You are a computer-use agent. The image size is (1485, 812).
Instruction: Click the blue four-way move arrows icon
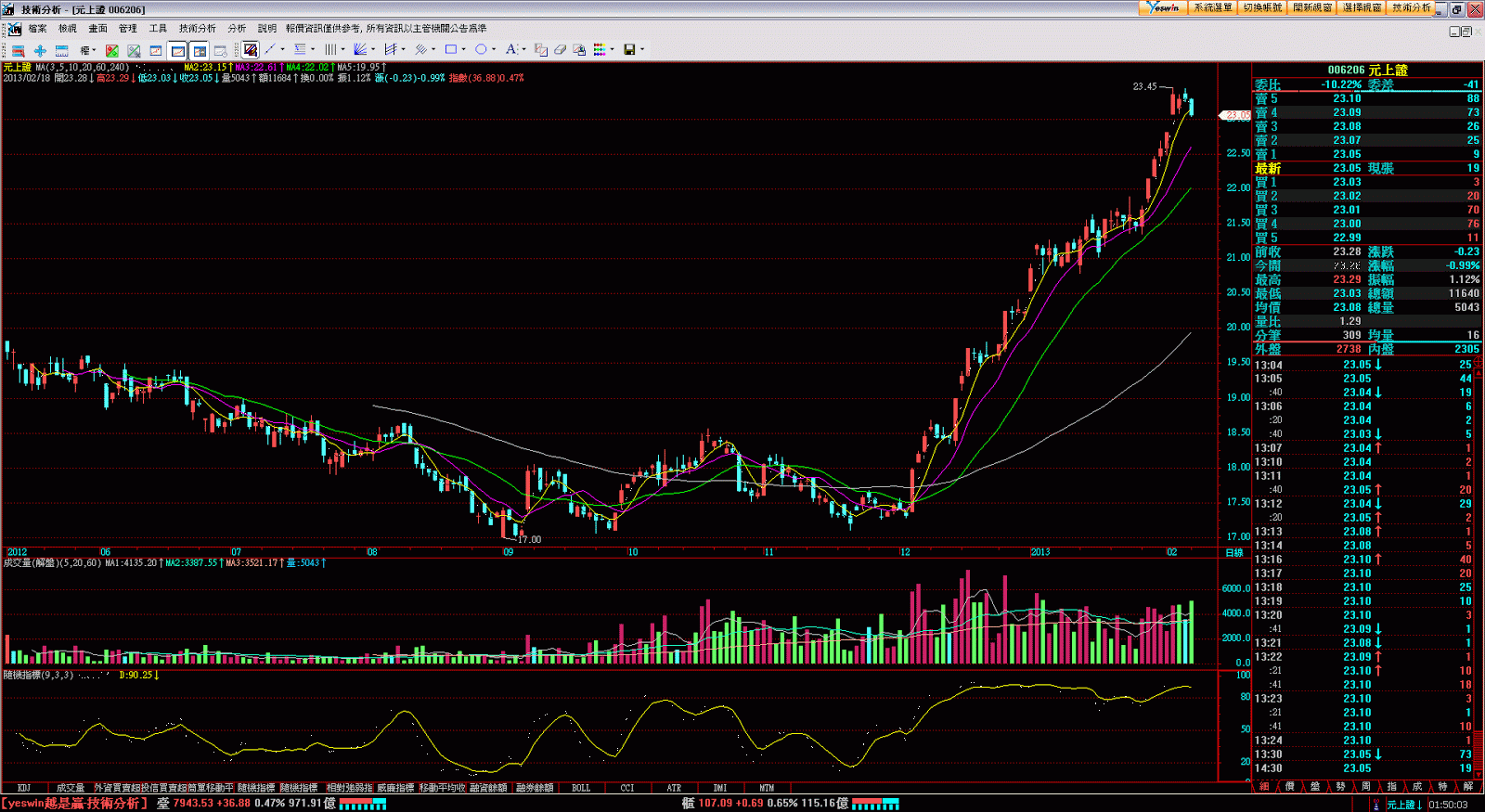(x=40, y=50)
